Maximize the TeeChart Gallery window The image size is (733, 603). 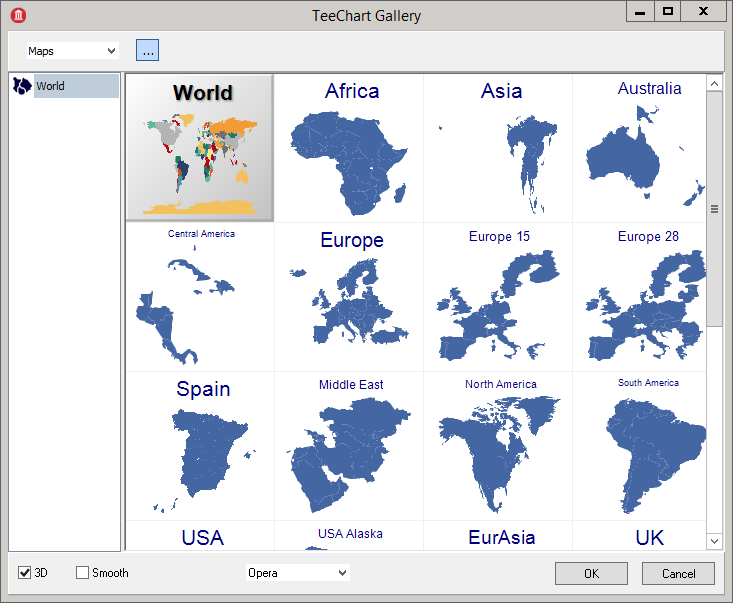pos(668,12)
